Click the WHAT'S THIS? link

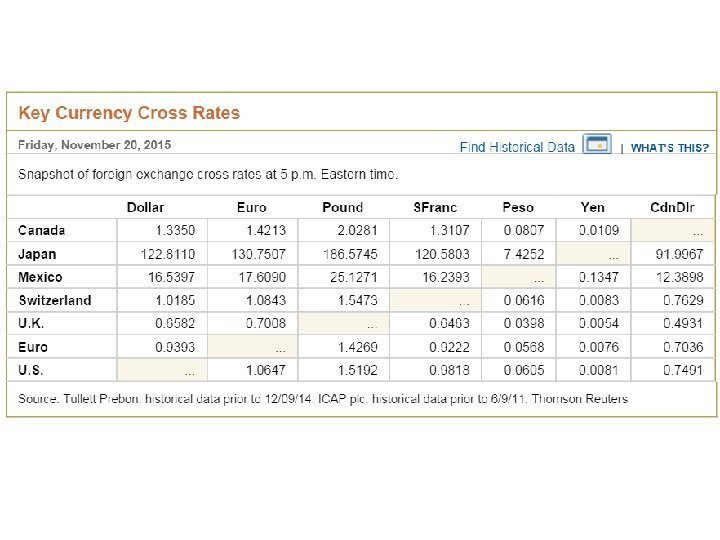point(670,148)
